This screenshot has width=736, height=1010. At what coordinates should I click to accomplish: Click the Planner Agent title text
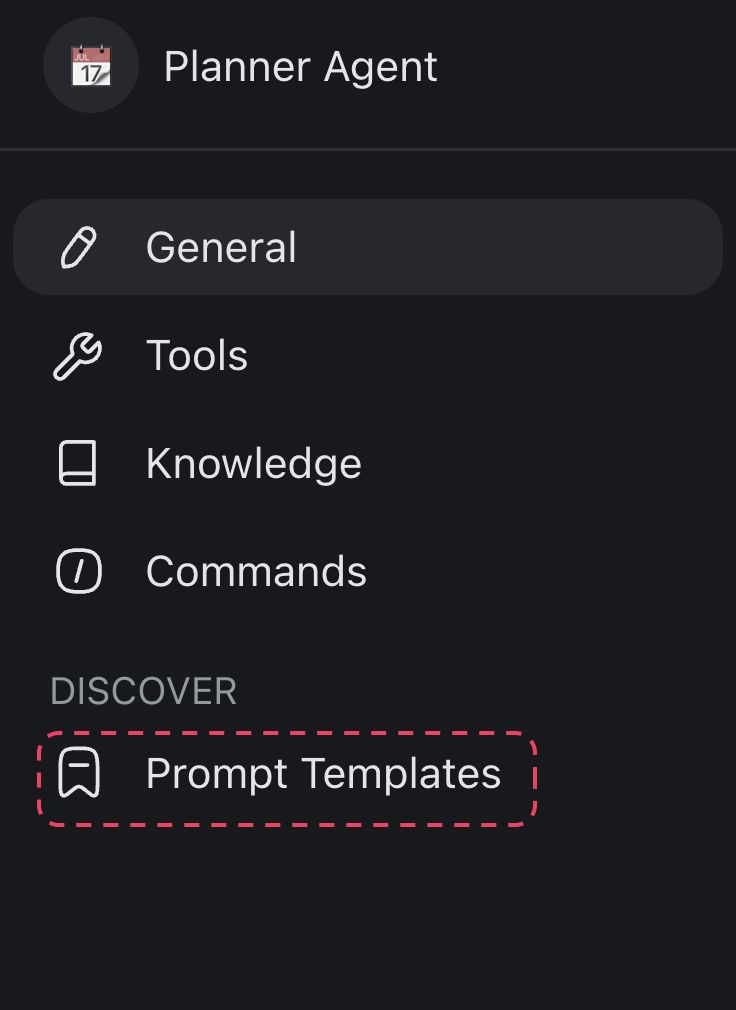[x=300, y=67]
